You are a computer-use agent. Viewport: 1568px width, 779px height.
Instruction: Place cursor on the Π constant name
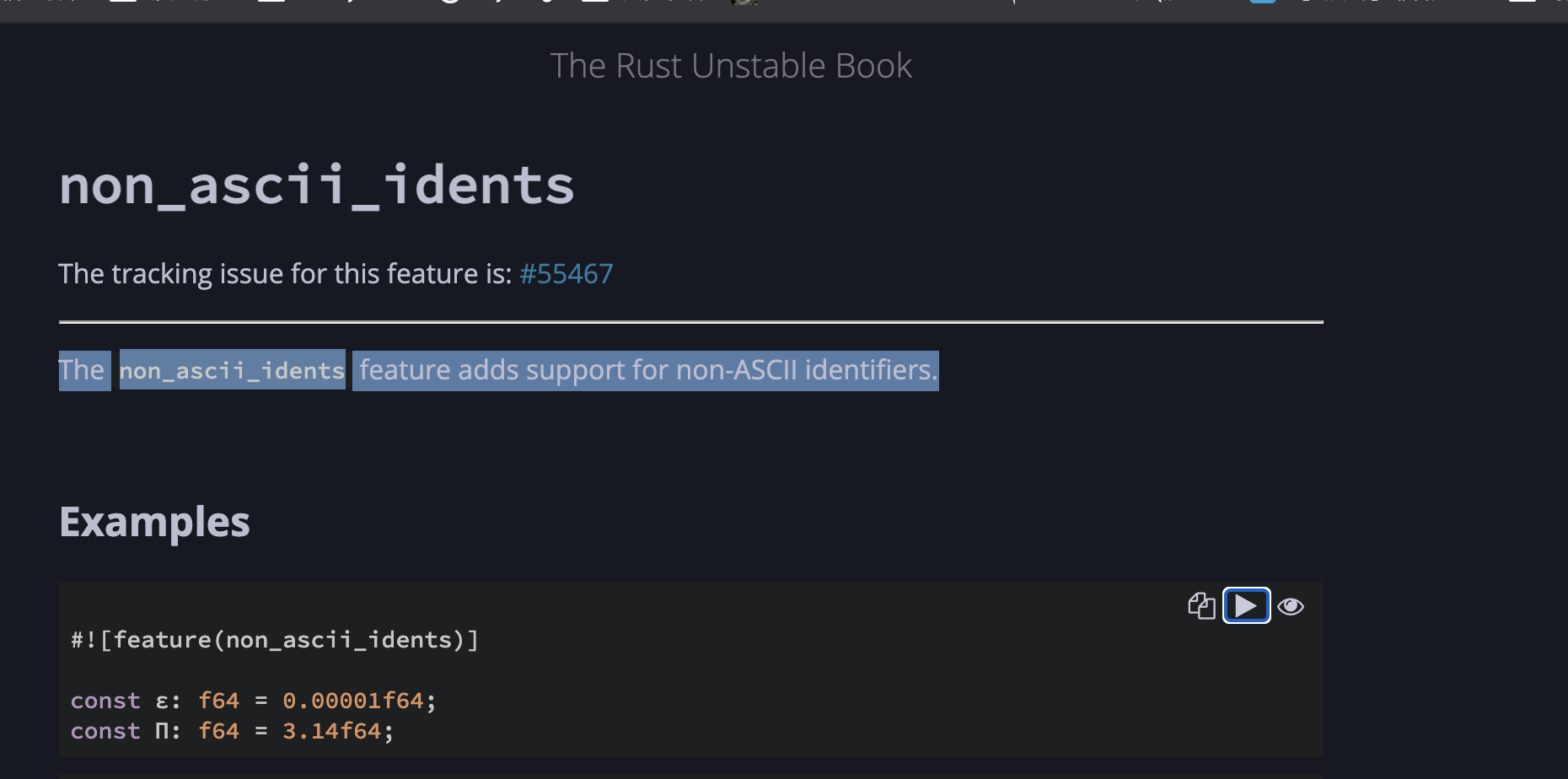[x=163, y=731]
